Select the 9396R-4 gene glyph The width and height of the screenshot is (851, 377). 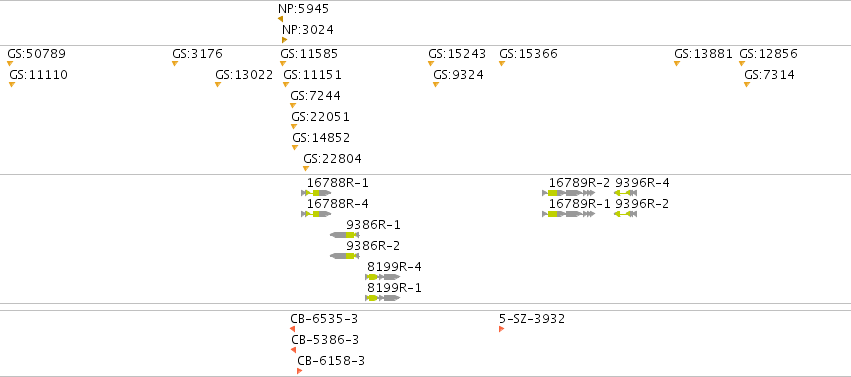pyautogui.click(x=625, y=193)
